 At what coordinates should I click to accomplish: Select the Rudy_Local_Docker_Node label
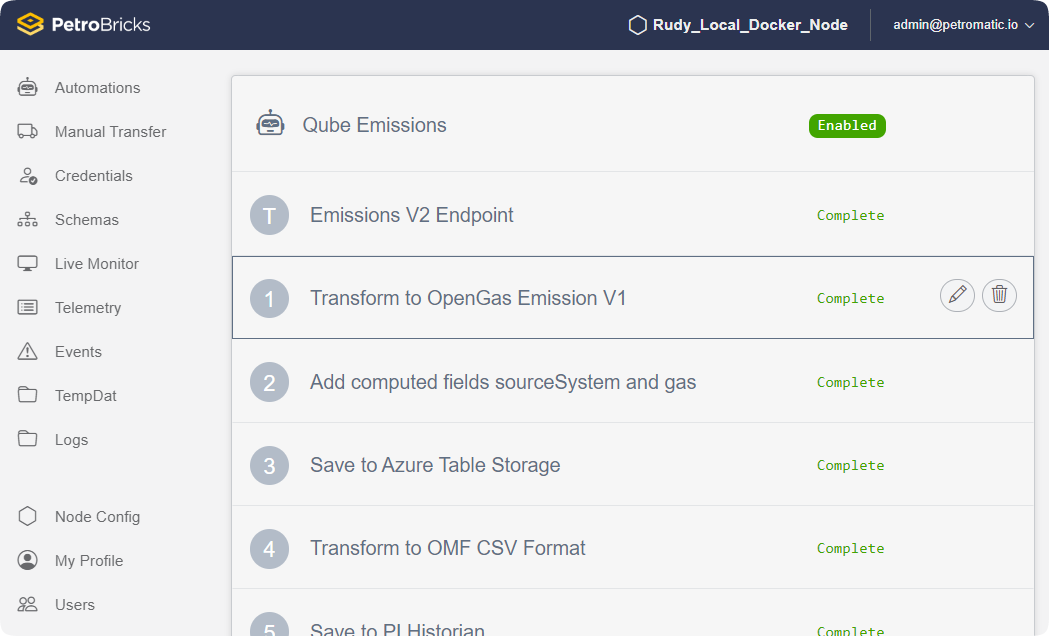750,25
